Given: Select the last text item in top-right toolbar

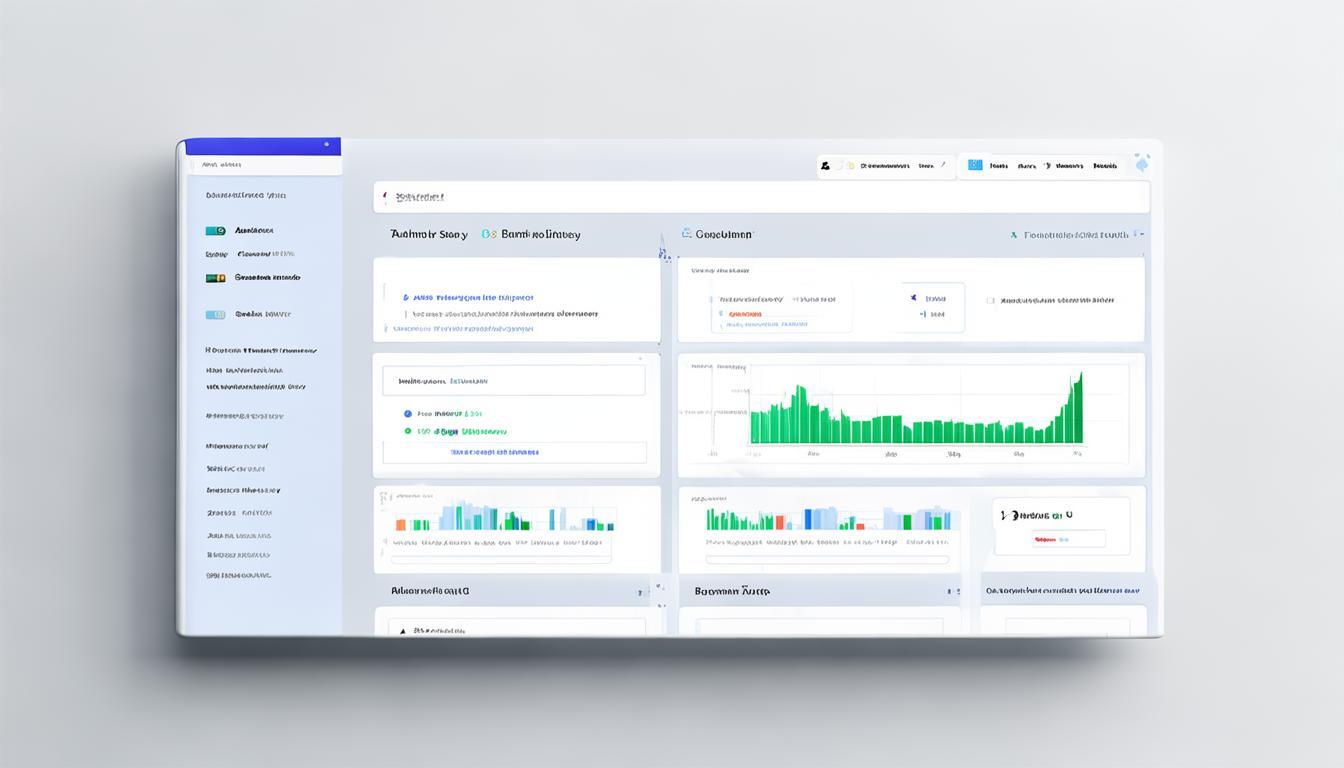Looking at the screenshot, I should pos(1104,166).
